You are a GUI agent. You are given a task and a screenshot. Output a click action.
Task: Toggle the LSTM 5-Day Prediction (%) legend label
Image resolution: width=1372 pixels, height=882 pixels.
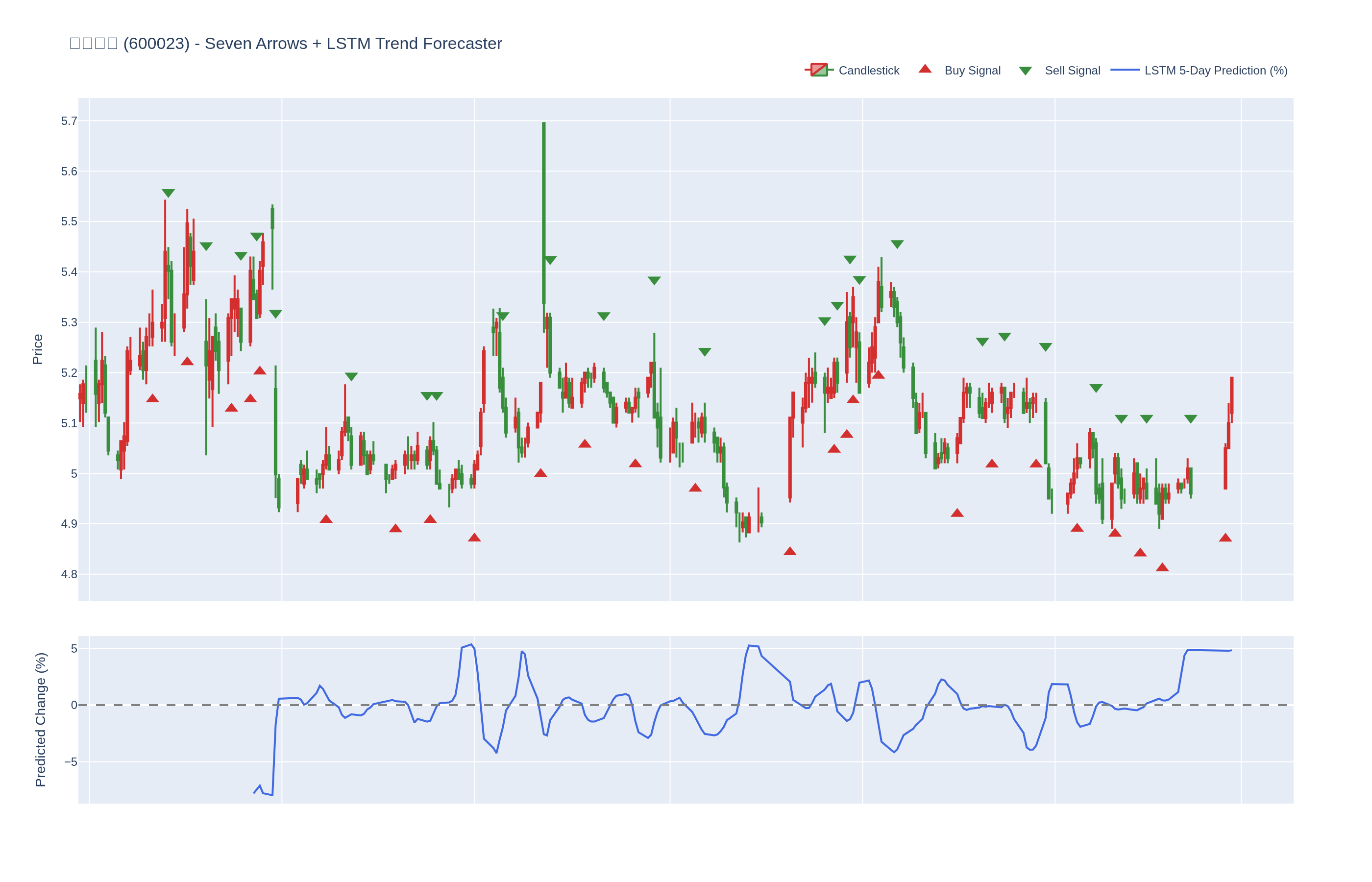[x=1216, y=71]
